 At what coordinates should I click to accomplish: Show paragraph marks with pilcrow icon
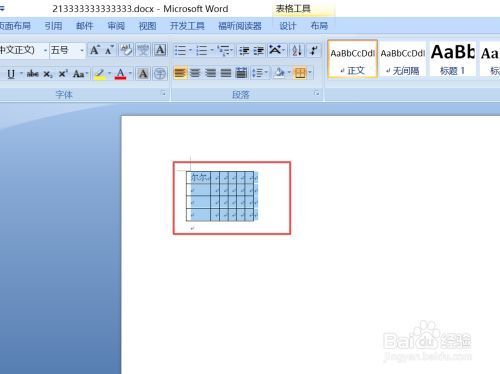pyautogui.click(x=314, y=50)
